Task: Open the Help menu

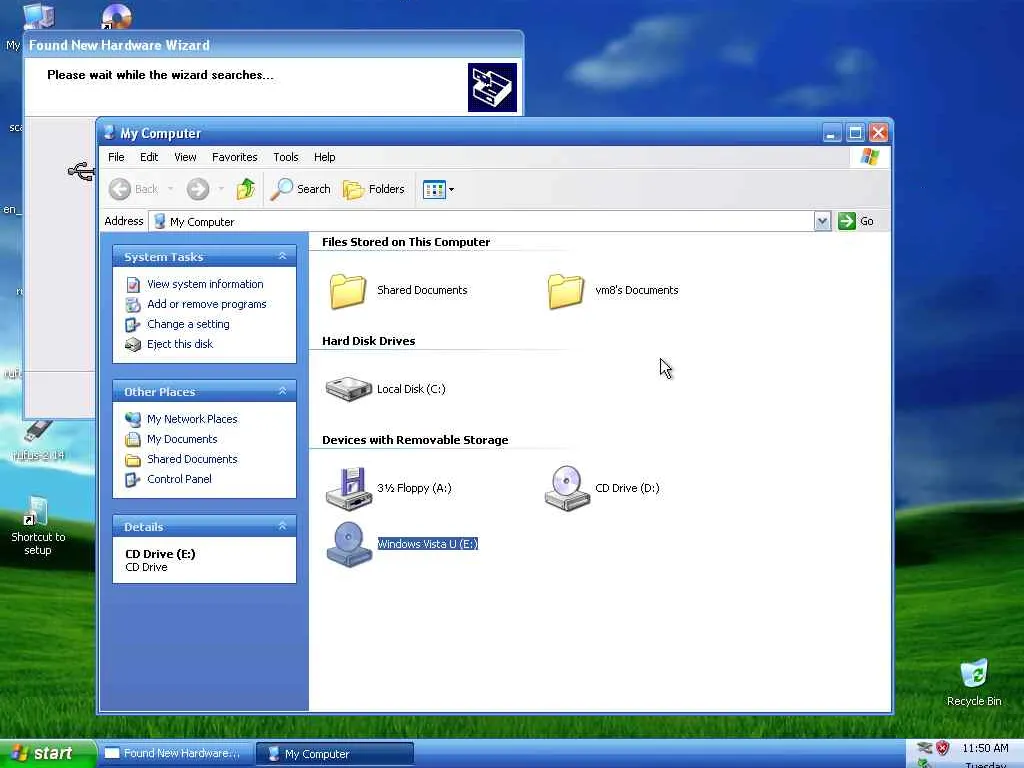Action: pyautogui.click(x=325, y=157)
